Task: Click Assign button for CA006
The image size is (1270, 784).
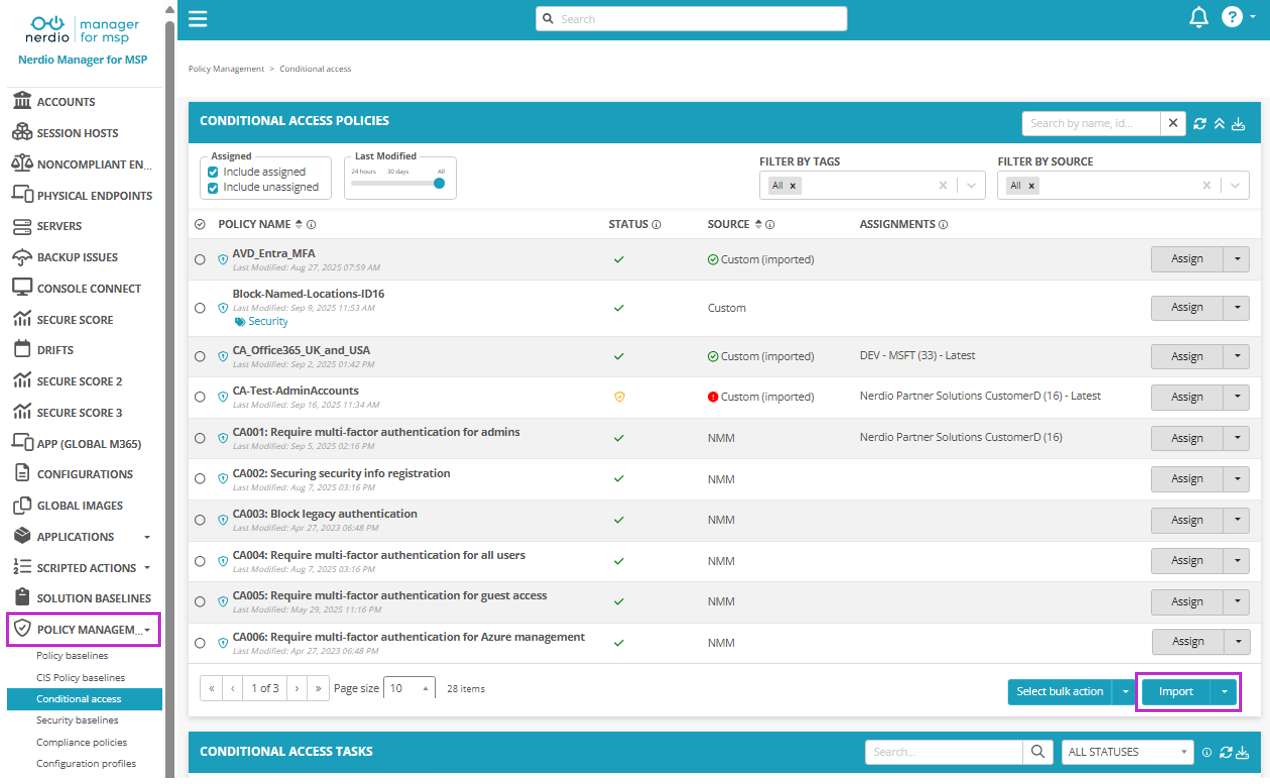Action: [x=1187, y=642]
